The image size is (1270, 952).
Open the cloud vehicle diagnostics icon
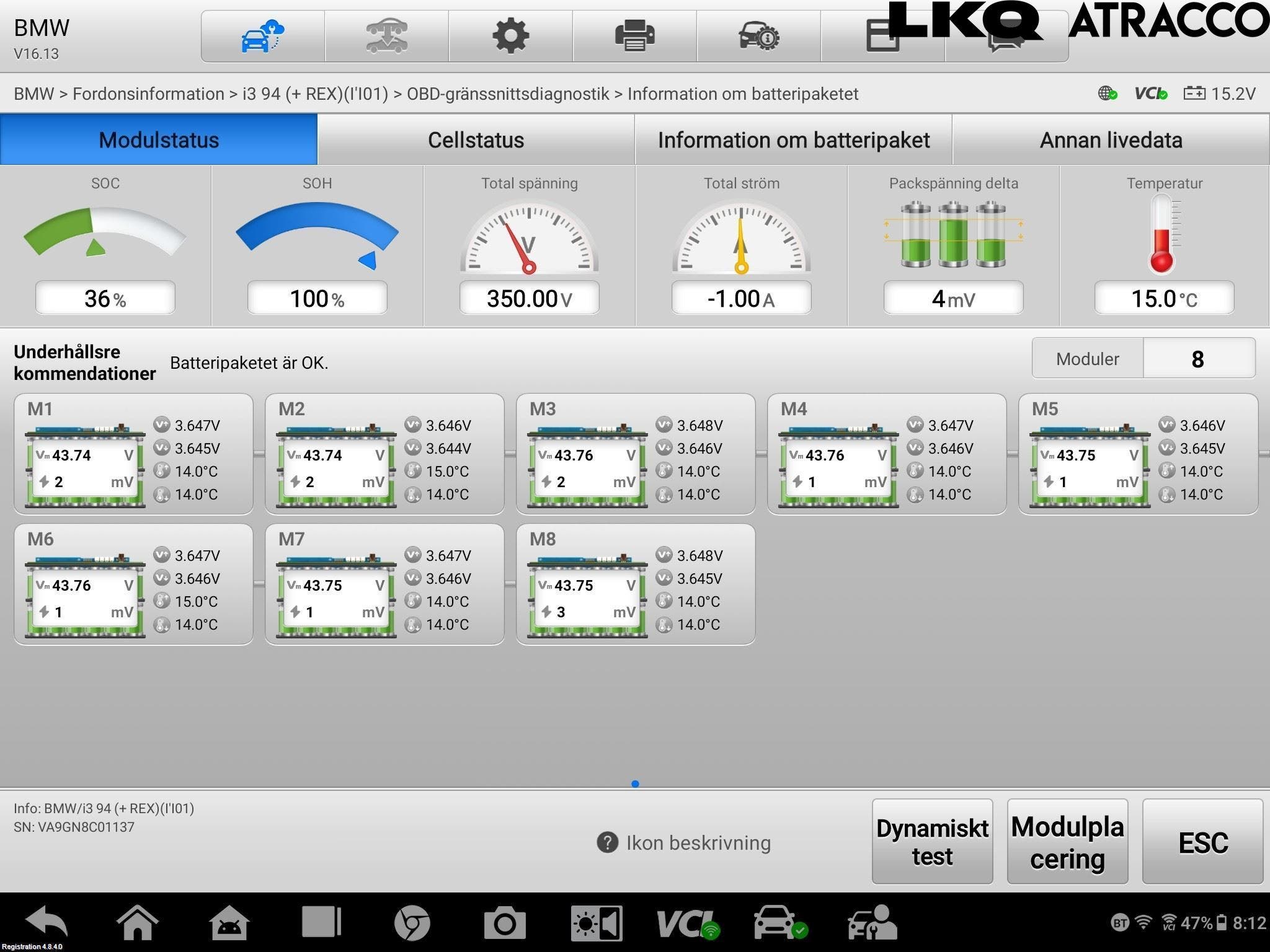click(262, 36)
